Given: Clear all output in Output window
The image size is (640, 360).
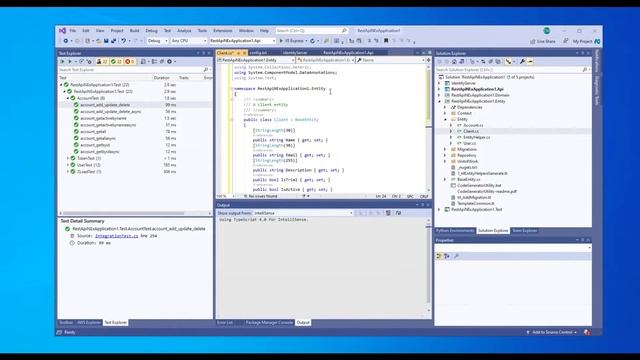Looking at the screenshot, I should click(x=388, y=213).
